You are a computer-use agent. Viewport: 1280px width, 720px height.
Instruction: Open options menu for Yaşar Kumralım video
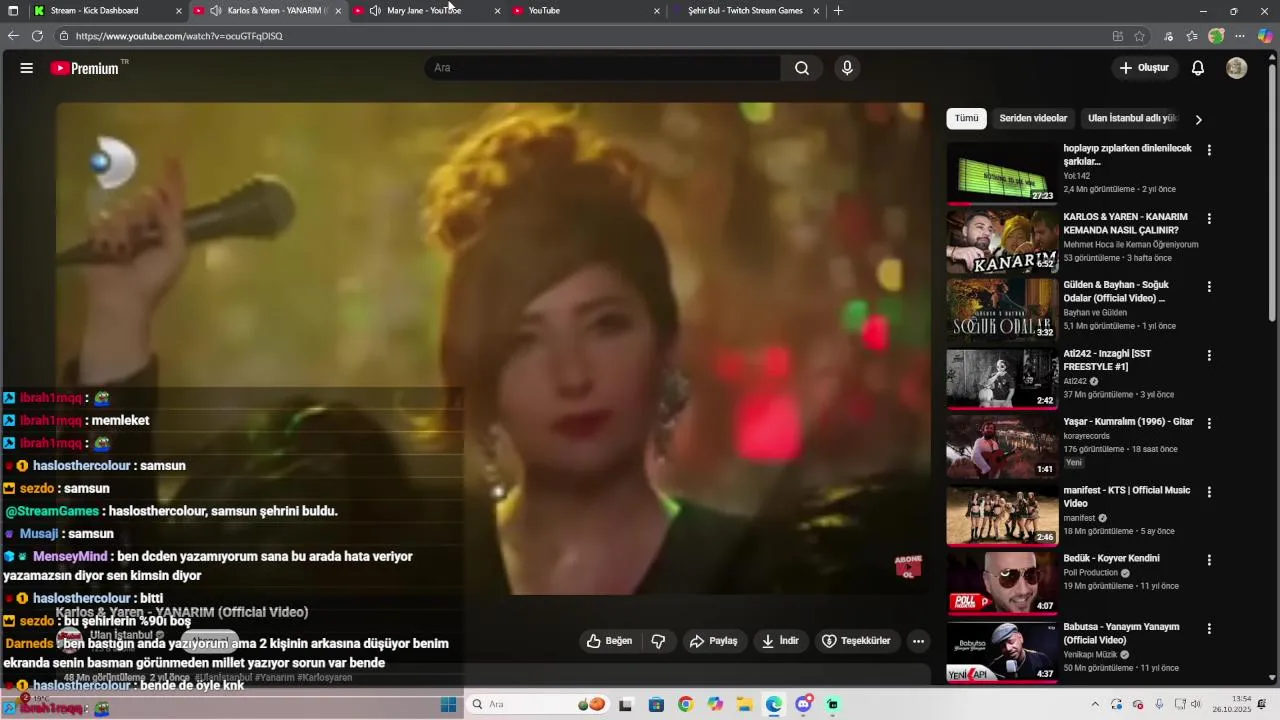tap(1209, 423)
